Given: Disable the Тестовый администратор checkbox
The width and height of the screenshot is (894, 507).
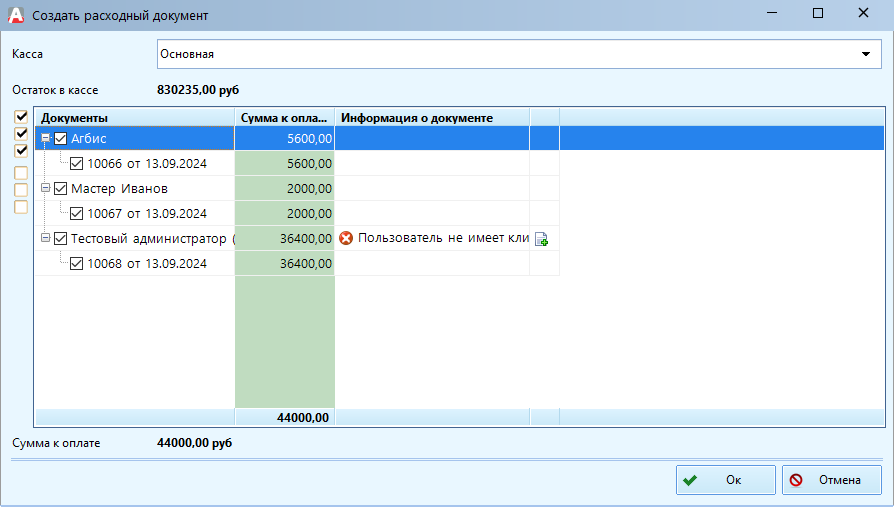Looking at the screenshot, I should tap(61, 238).
